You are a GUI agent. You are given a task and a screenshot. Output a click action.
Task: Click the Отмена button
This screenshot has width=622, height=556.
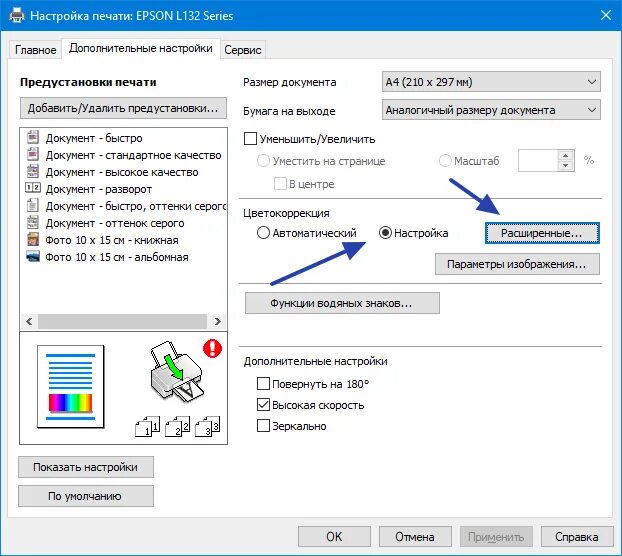(x=415, y=537)
